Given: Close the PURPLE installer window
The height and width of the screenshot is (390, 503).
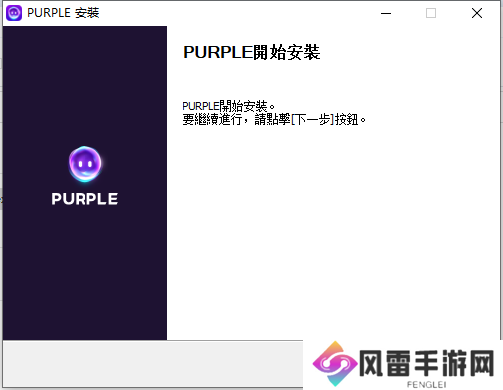Looking at the screenshot, I should point(477,13).
